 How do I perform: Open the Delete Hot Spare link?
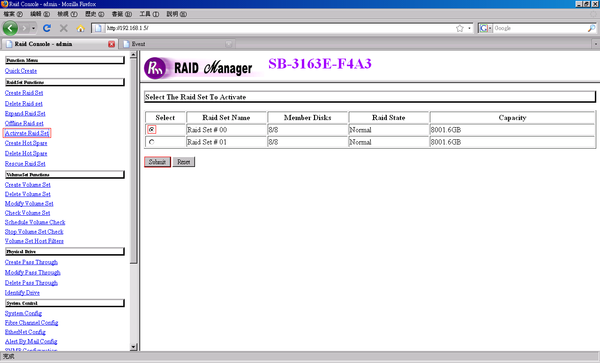tap(26, 153)
